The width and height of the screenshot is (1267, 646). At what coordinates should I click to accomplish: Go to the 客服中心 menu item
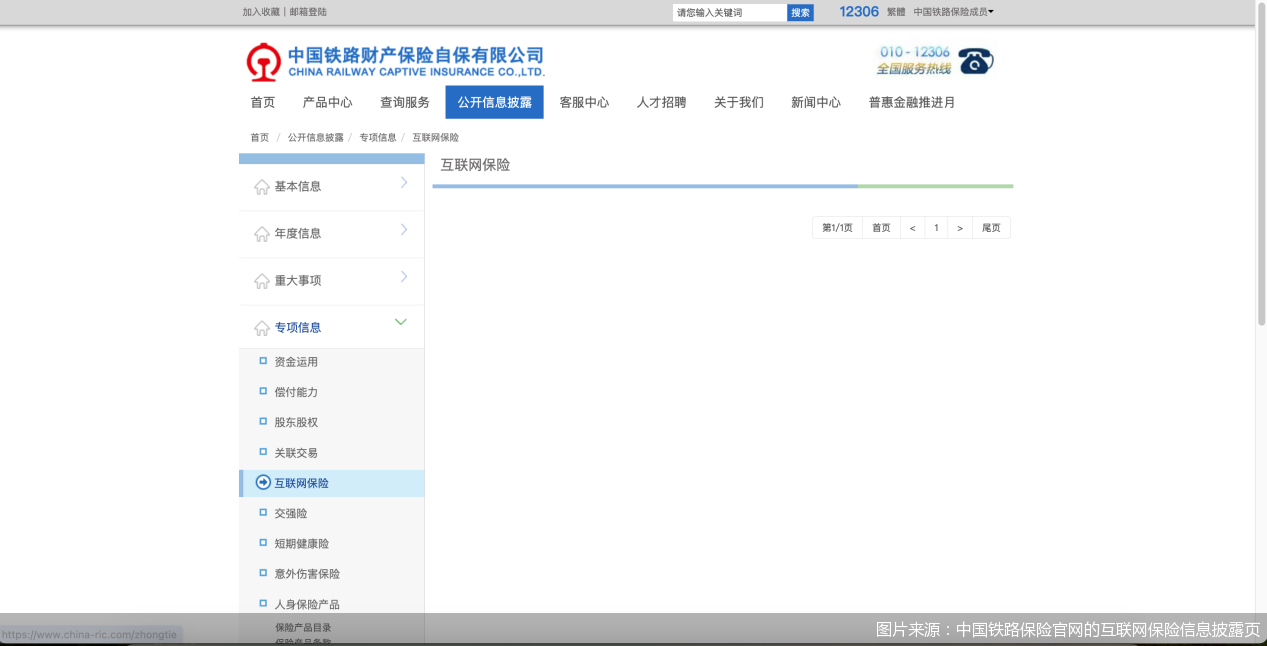pos(584,102)
